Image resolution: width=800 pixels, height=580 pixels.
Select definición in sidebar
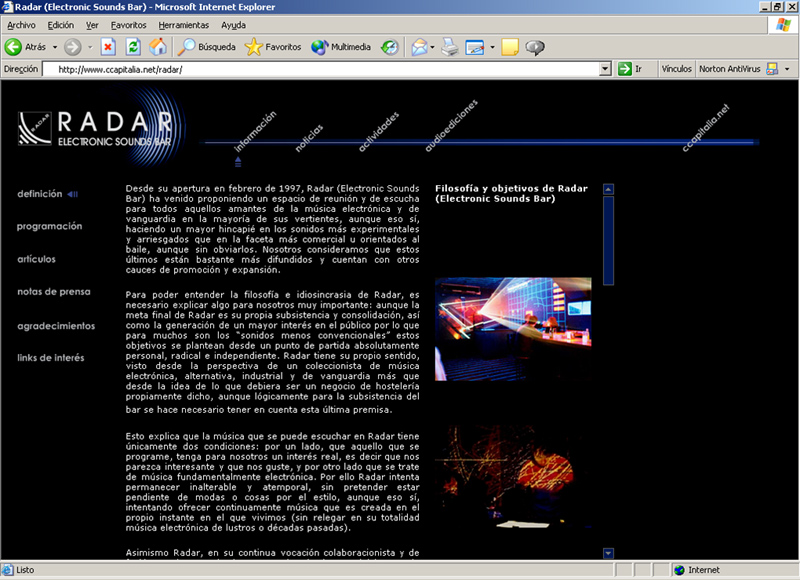click(40, 194)
